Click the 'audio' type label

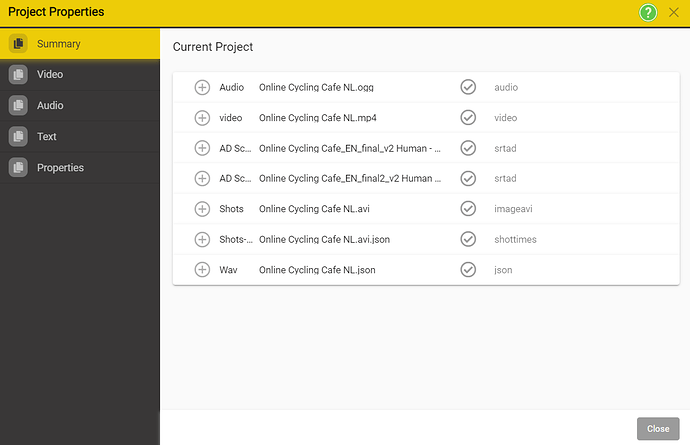click(x=506, y=87)
